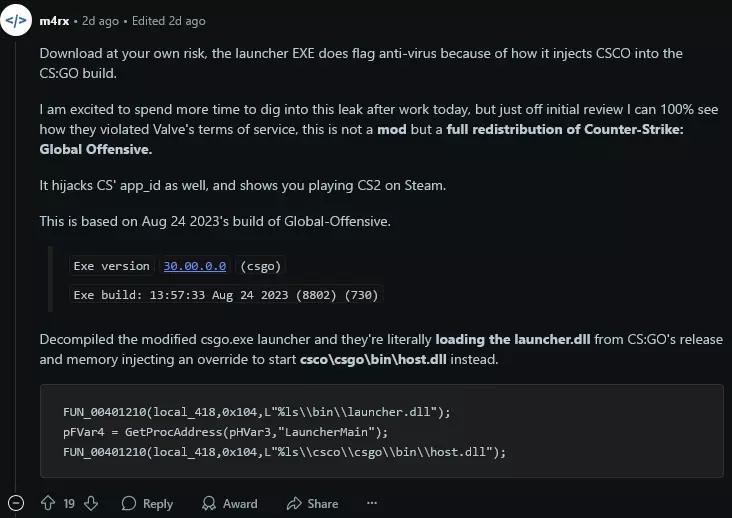
Task: Click the 'Exe version' inline code text
Action: point(112,266)
